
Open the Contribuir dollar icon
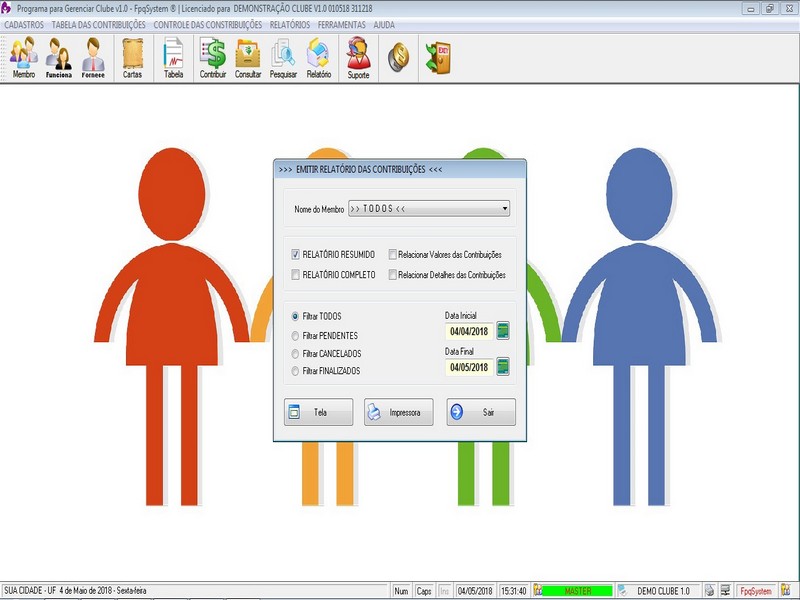pos(213,58)
